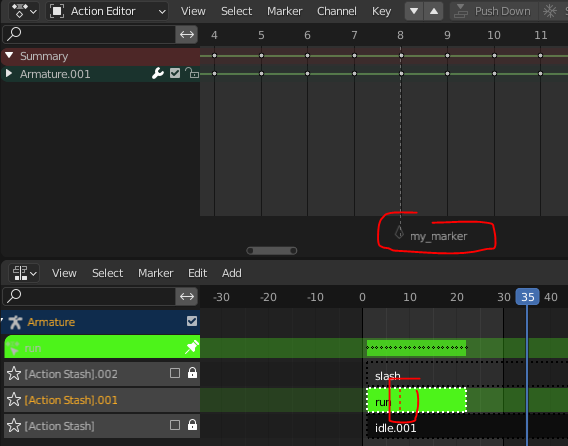Click the previous layer down-arrow button

(414, 11)
